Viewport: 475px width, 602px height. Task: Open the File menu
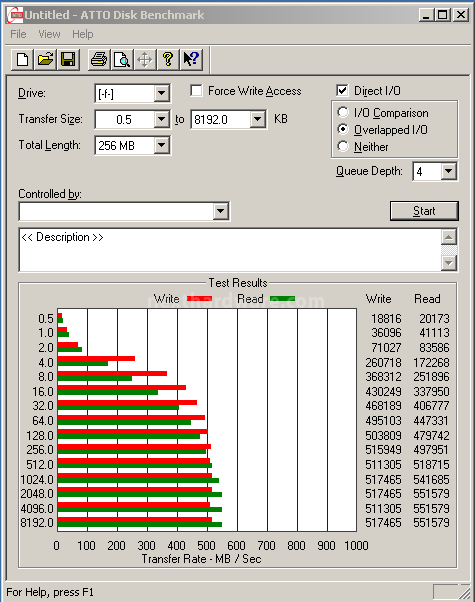tap(18, 34)
